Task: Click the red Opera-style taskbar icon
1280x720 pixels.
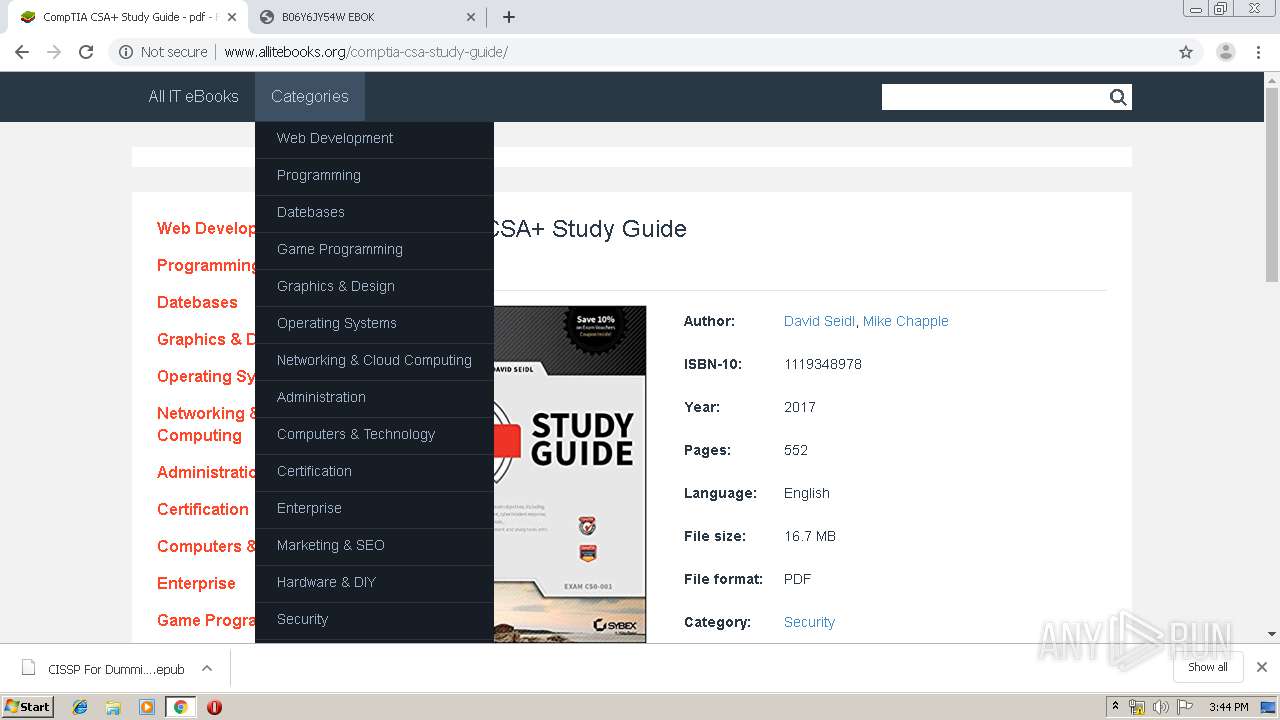Action: pyautogui.click(x=214, y=707)
